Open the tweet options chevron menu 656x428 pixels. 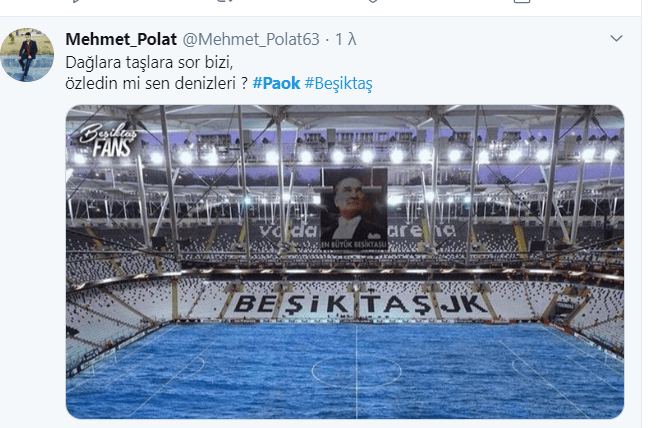[x=616, y=38]
